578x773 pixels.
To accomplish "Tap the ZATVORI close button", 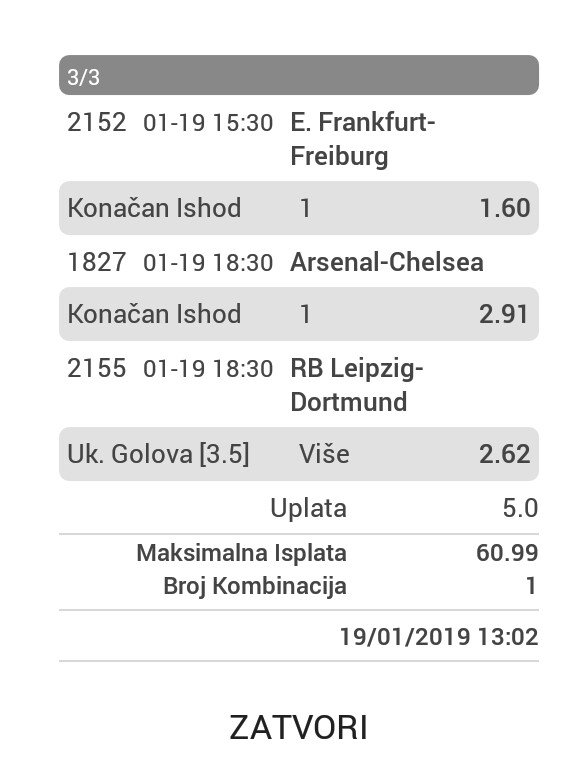I will (298, 727).
